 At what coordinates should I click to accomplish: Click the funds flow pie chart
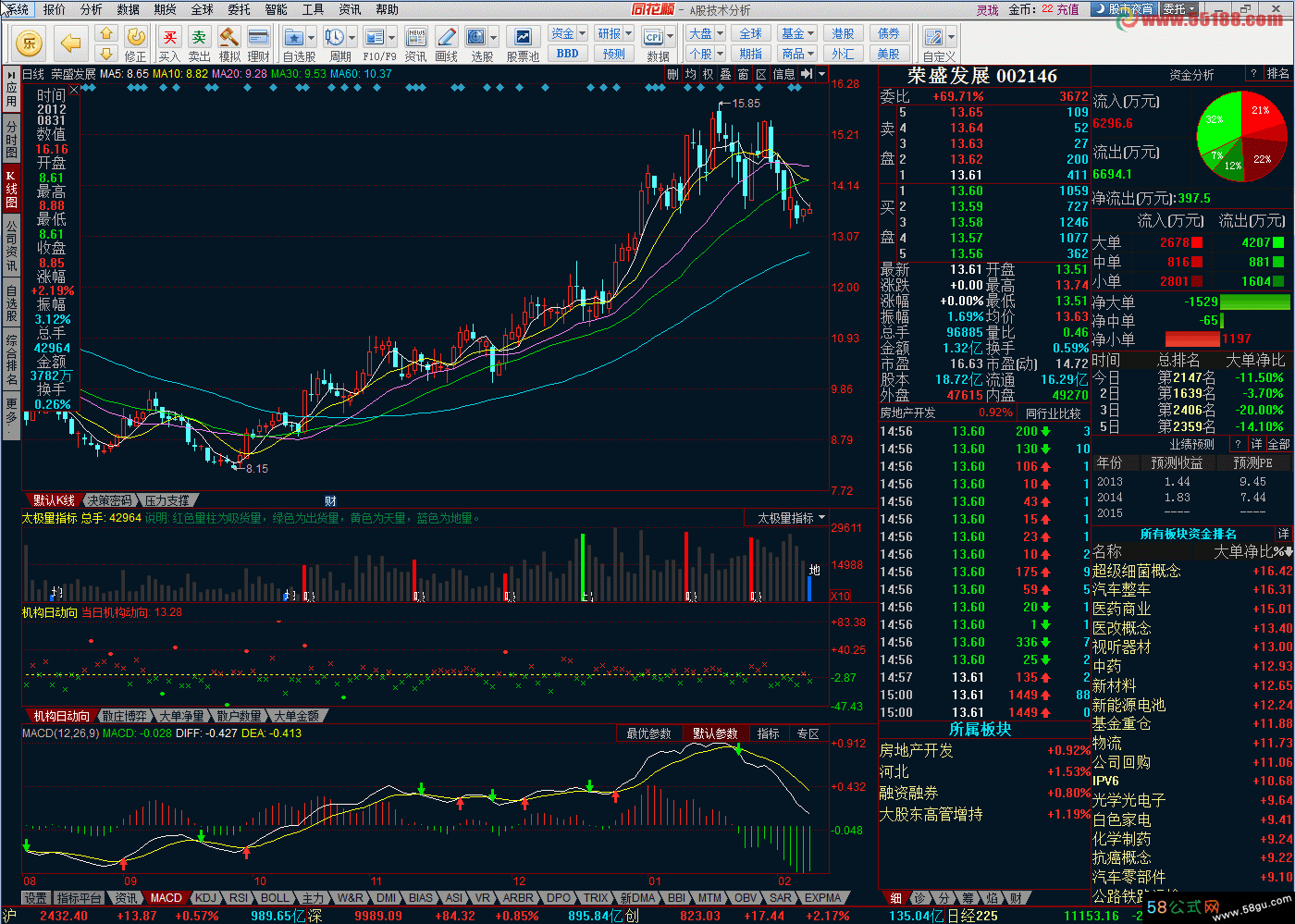point(1241,136)
